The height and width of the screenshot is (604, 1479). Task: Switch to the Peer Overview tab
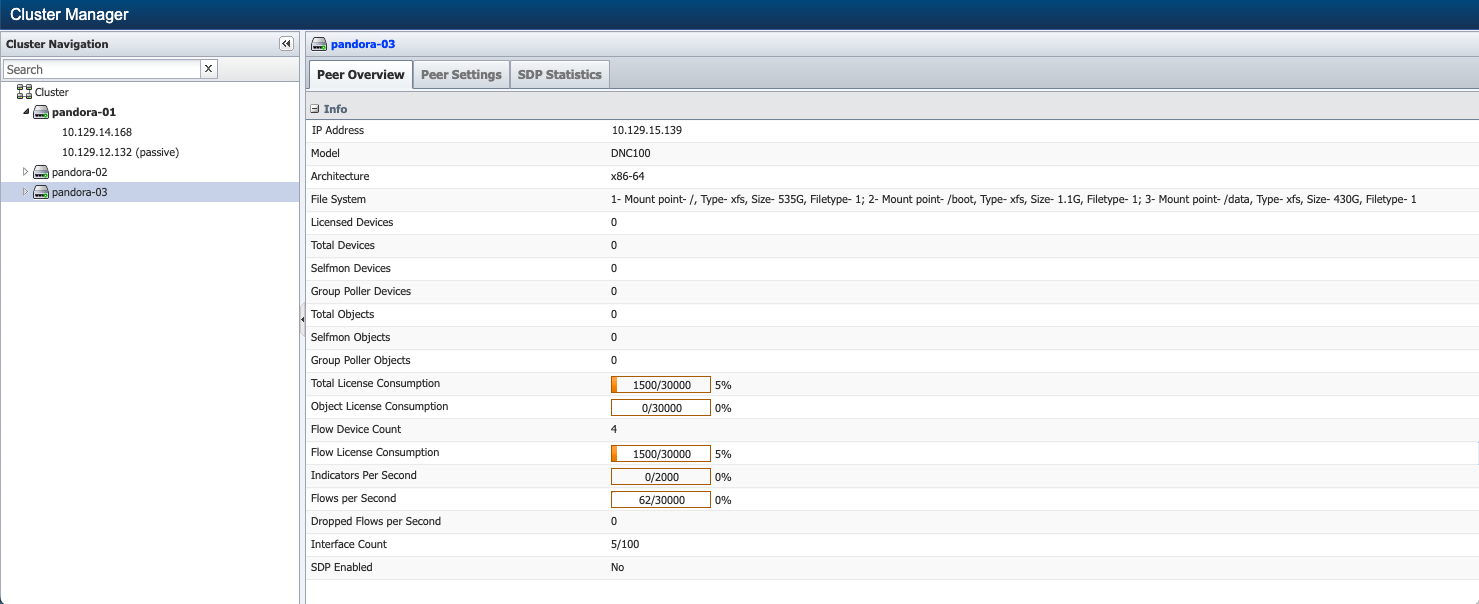pos(360,75)
